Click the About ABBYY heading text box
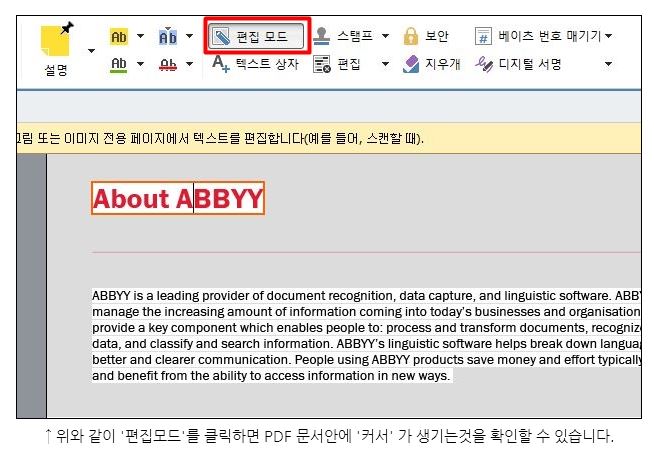This screenshot has height=464, width=654. click(178, 199)
